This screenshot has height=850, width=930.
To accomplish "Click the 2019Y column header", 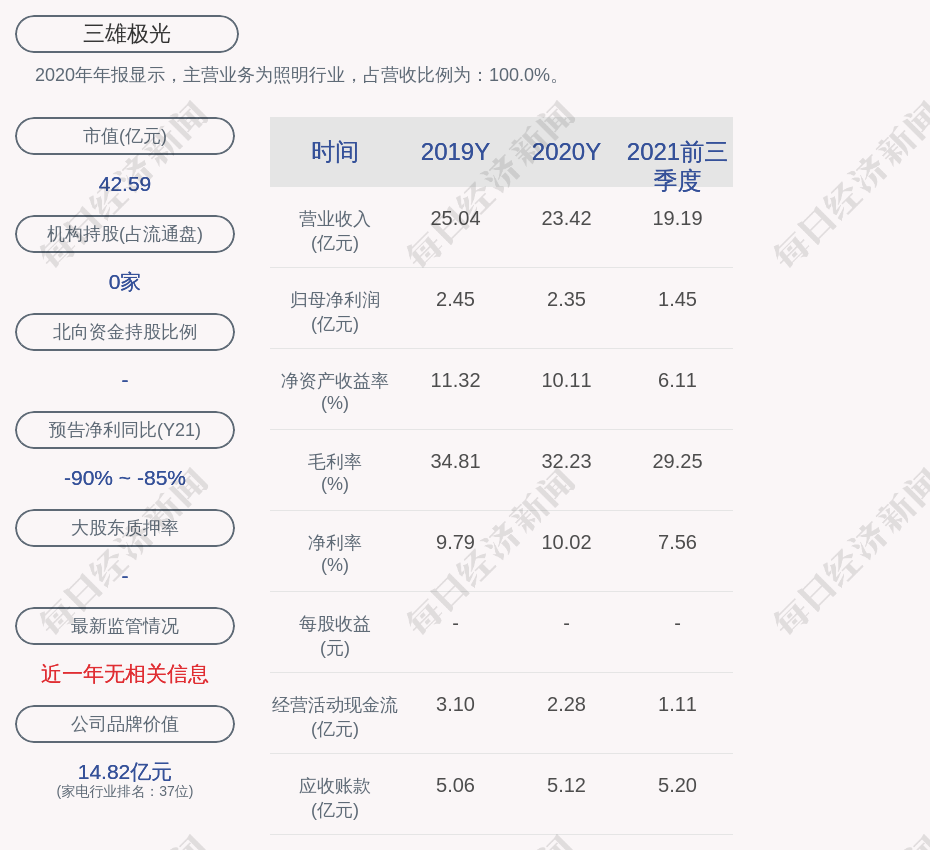I will [x=456, y=152].
